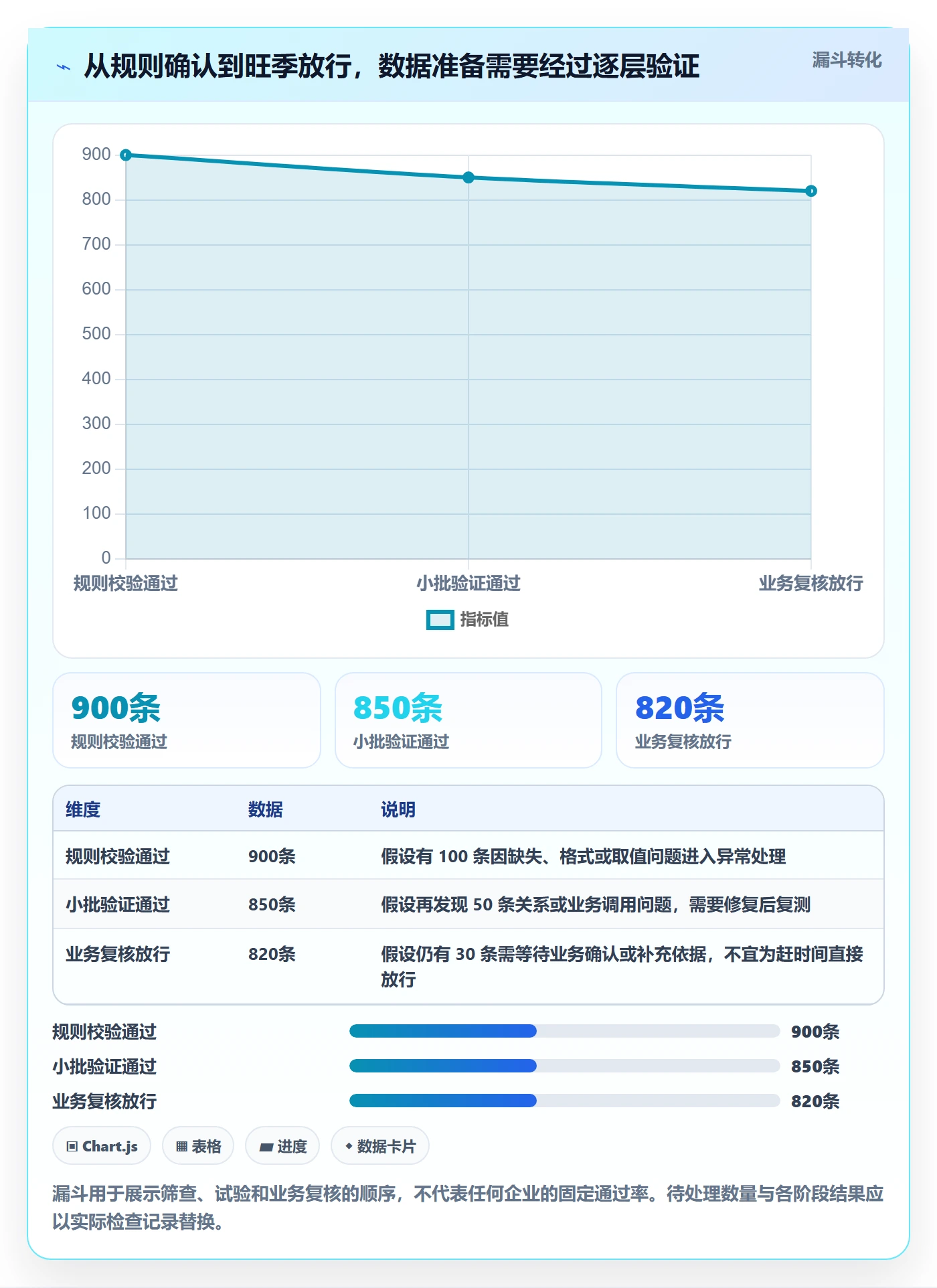Select the 820条 data card

pyautogui.click(x=750, y=720)
